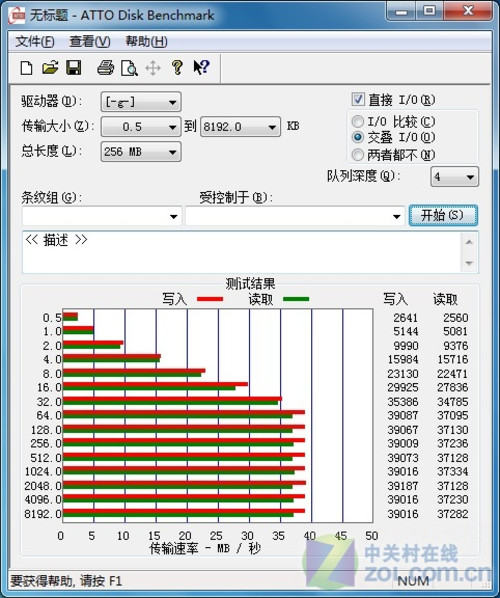Click the New file toolbar icon
The height and width of the screenshot is (598, 500).
click(x=26, y=68)
